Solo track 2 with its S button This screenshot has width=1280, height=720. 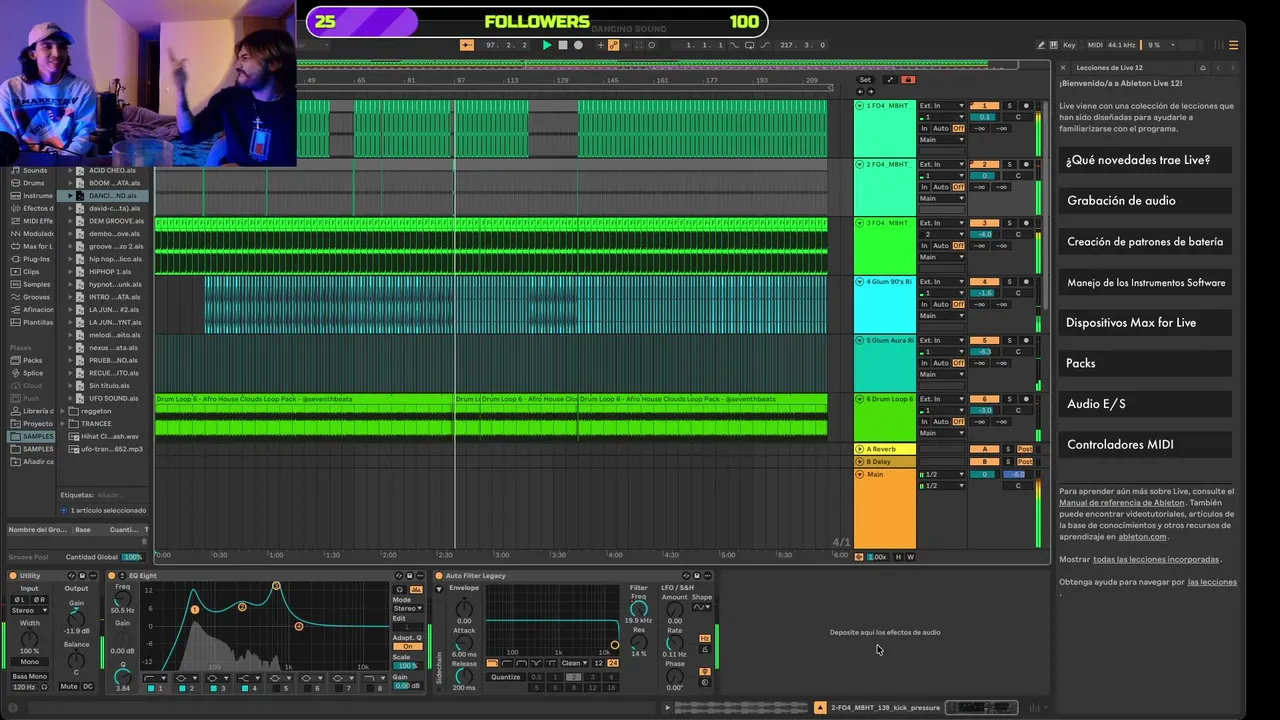(x=1009, y=164)
